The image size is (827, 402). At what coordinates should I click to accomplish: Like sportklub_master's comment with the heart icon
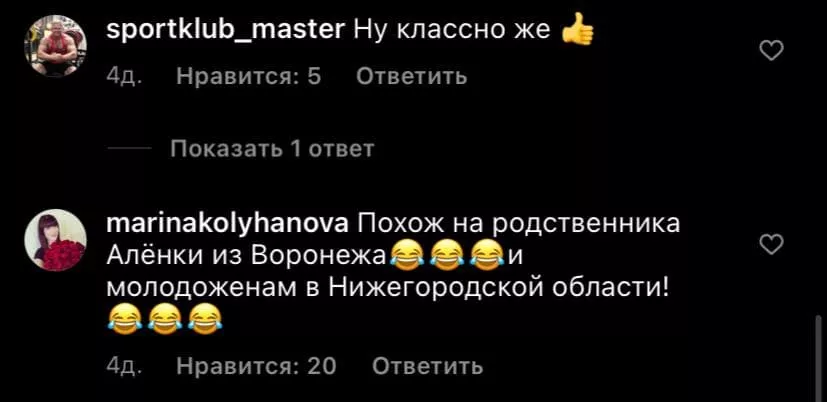tap(772, 51)
